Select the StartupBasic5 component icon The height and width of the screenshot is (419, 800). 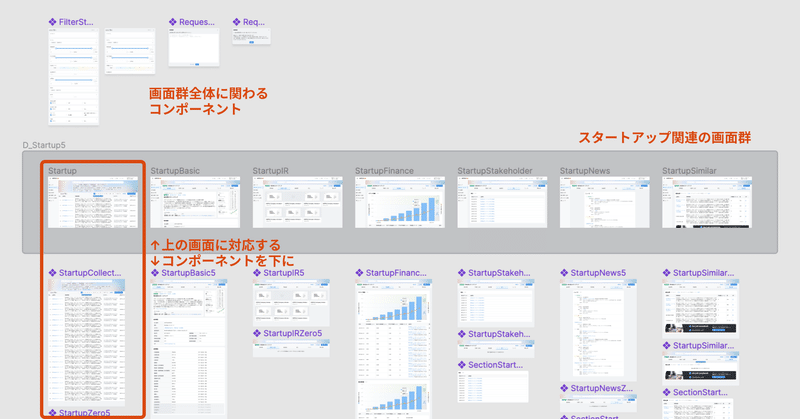(155, 273)
